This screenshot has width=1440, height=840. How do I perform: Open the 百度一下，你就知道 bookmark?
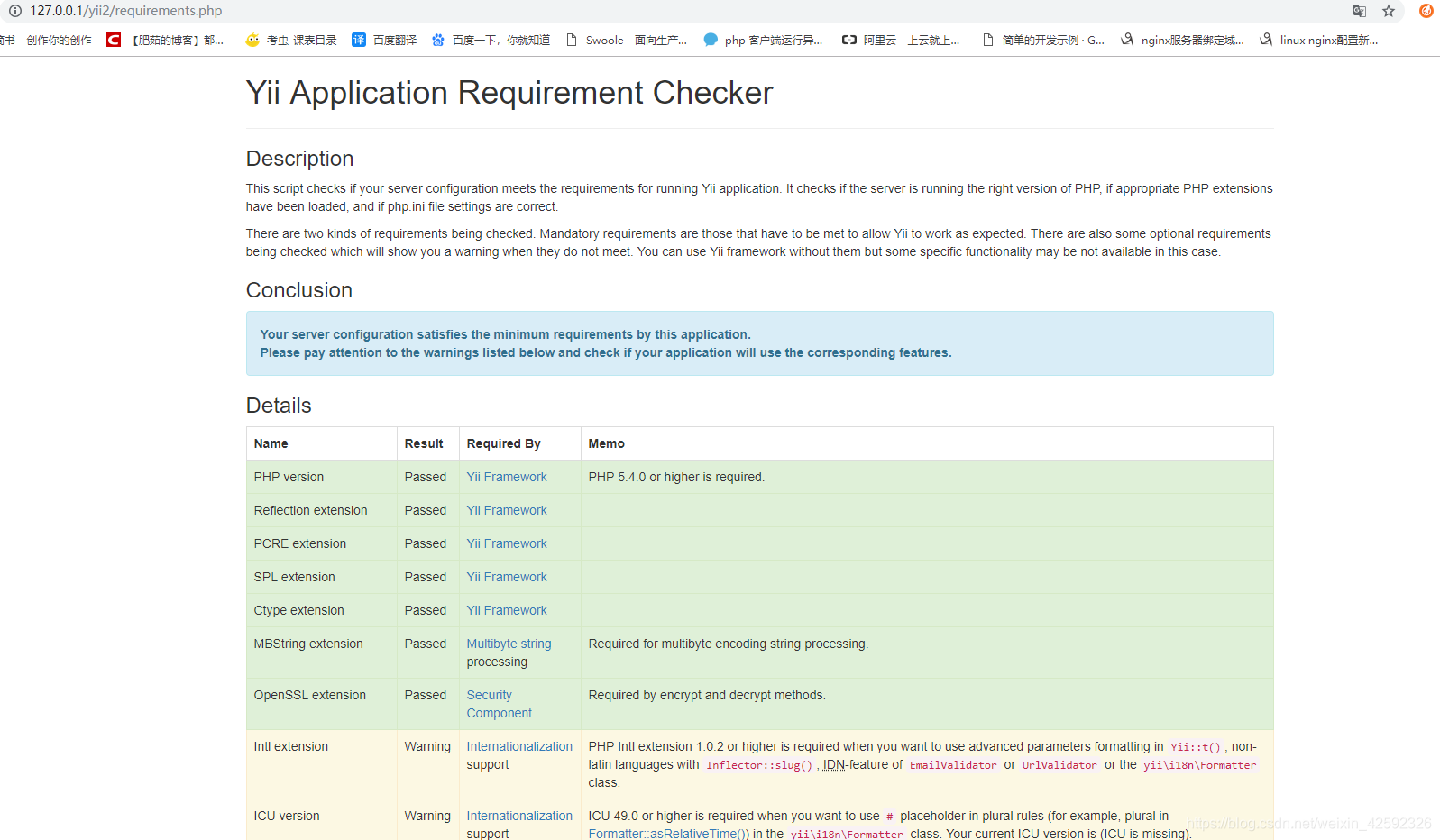[x=491, y=40]
